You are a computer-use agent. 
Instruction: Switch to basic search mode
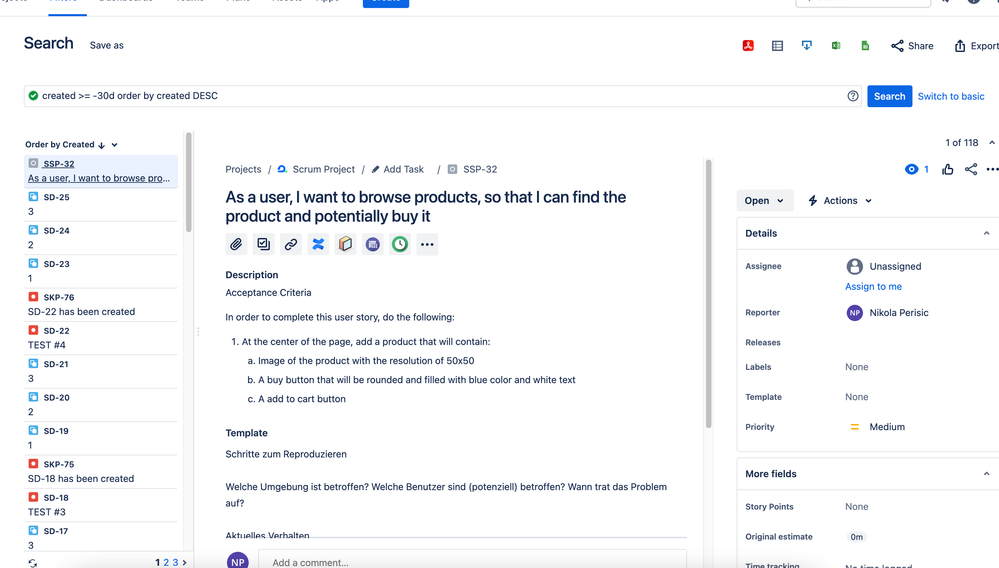tap(951, 96)
